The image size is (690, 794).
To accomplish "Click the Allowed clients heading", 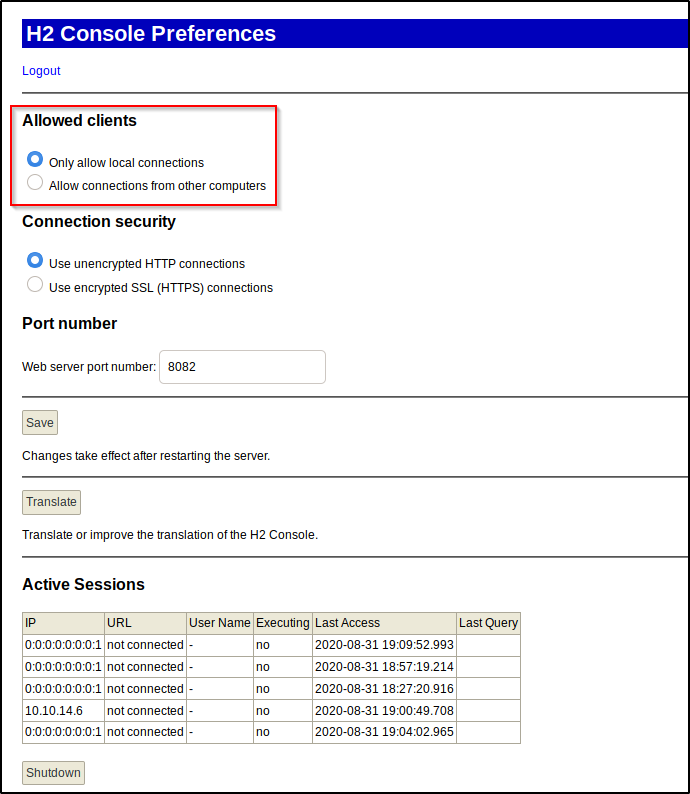I will 79,121.
